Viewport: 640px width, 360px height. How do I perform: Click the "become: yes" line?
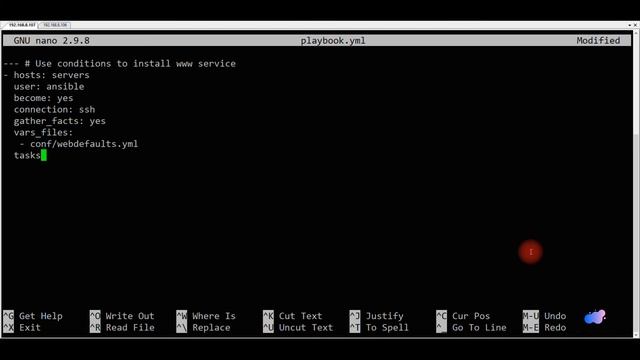coord(43,98)
